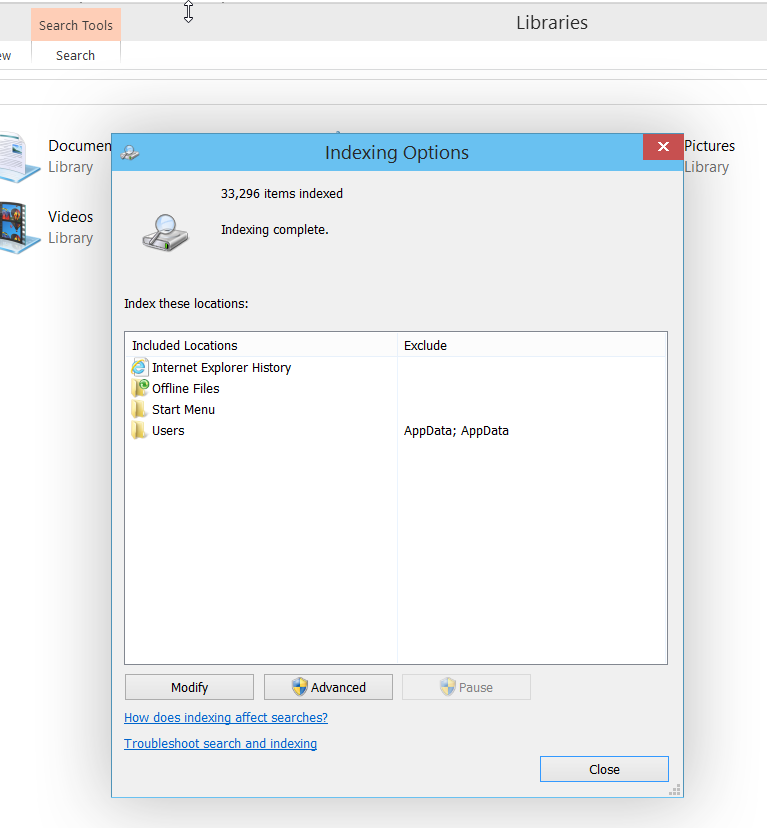Open the Videos library icon in Libraries

click(19, 228)
